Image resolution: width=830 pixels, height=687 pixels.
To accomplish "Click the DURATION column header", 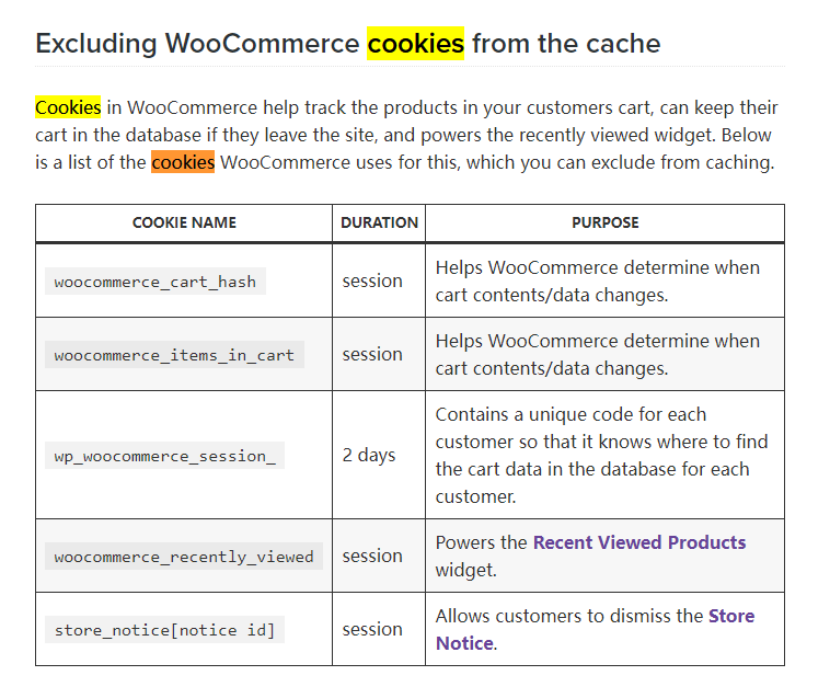I will click(379, 223).
